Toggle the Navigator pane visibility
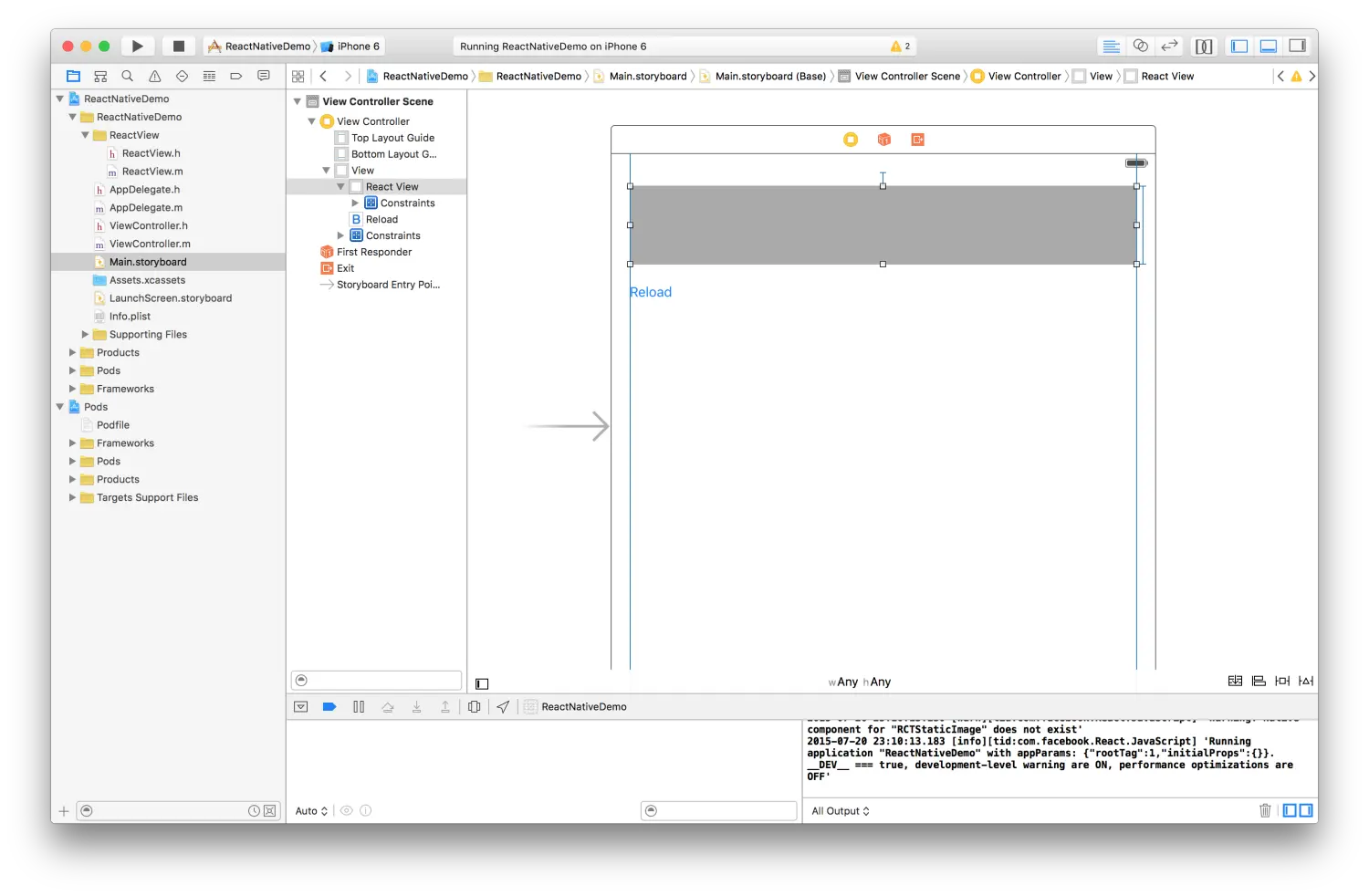The height and width of the screenshot is (896, 1369). [1239, 46]
